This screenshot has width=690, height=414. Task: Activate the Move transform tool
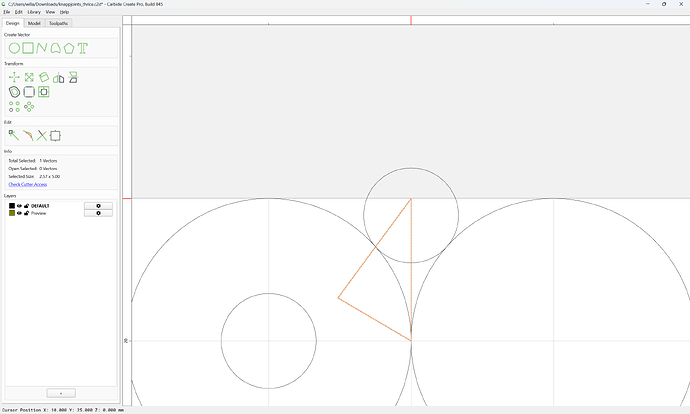14,77
